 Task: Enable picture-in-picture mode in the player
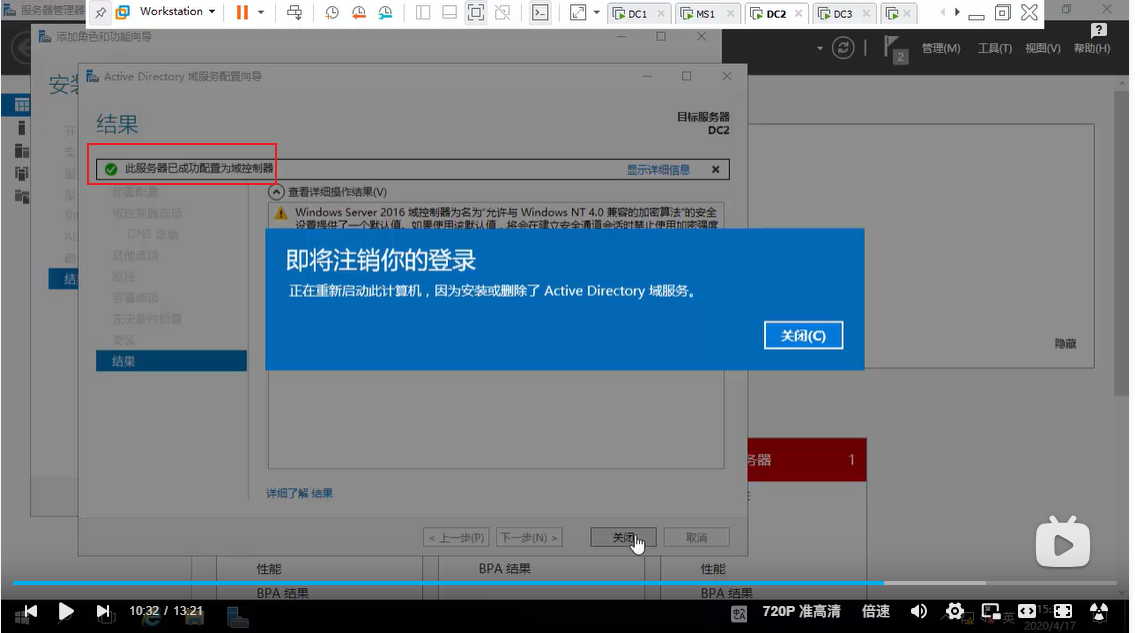click(x=990, y=612)
